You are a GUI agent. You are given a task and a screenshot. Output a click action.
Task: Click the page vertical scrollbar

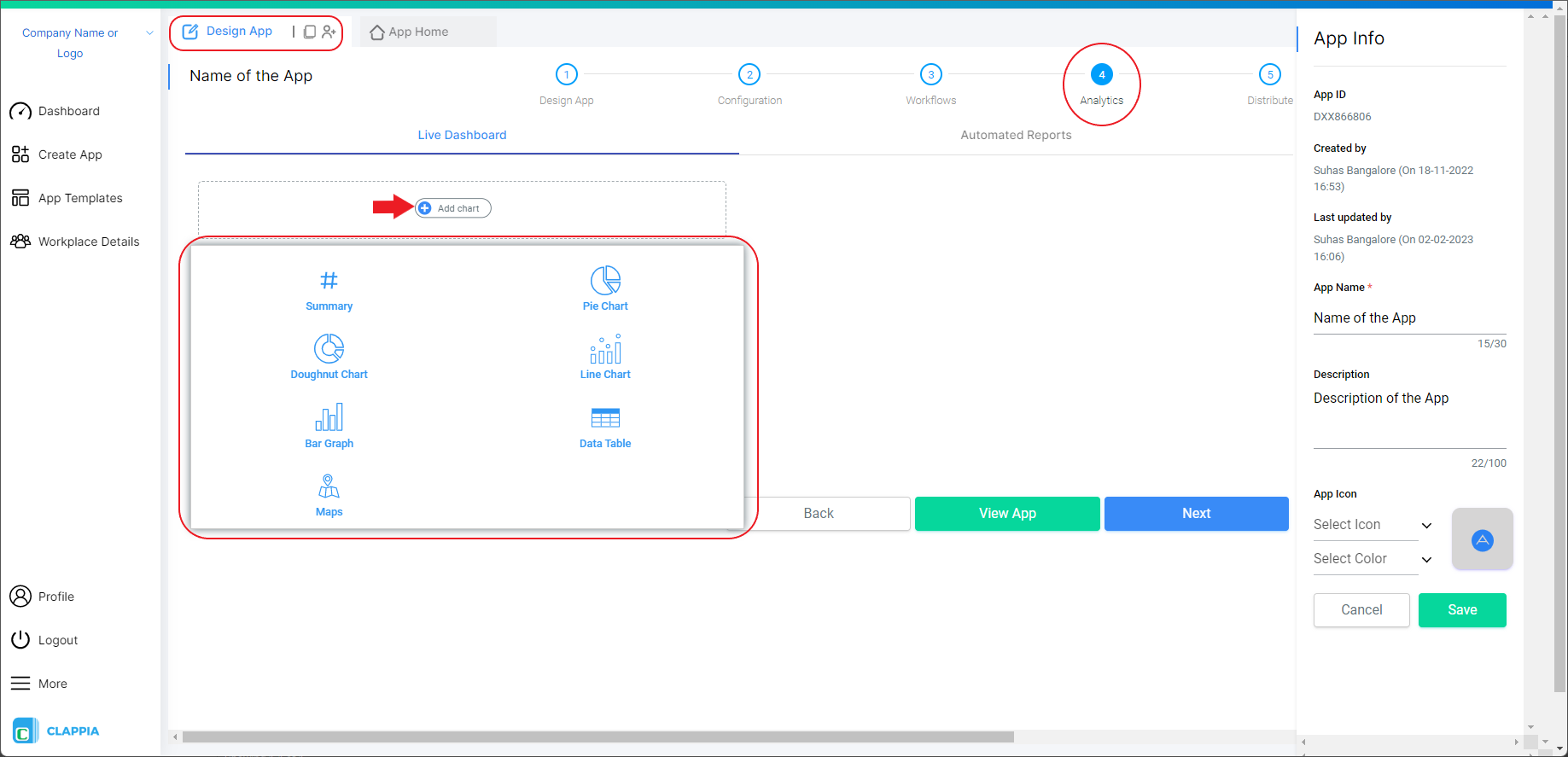1560,354
